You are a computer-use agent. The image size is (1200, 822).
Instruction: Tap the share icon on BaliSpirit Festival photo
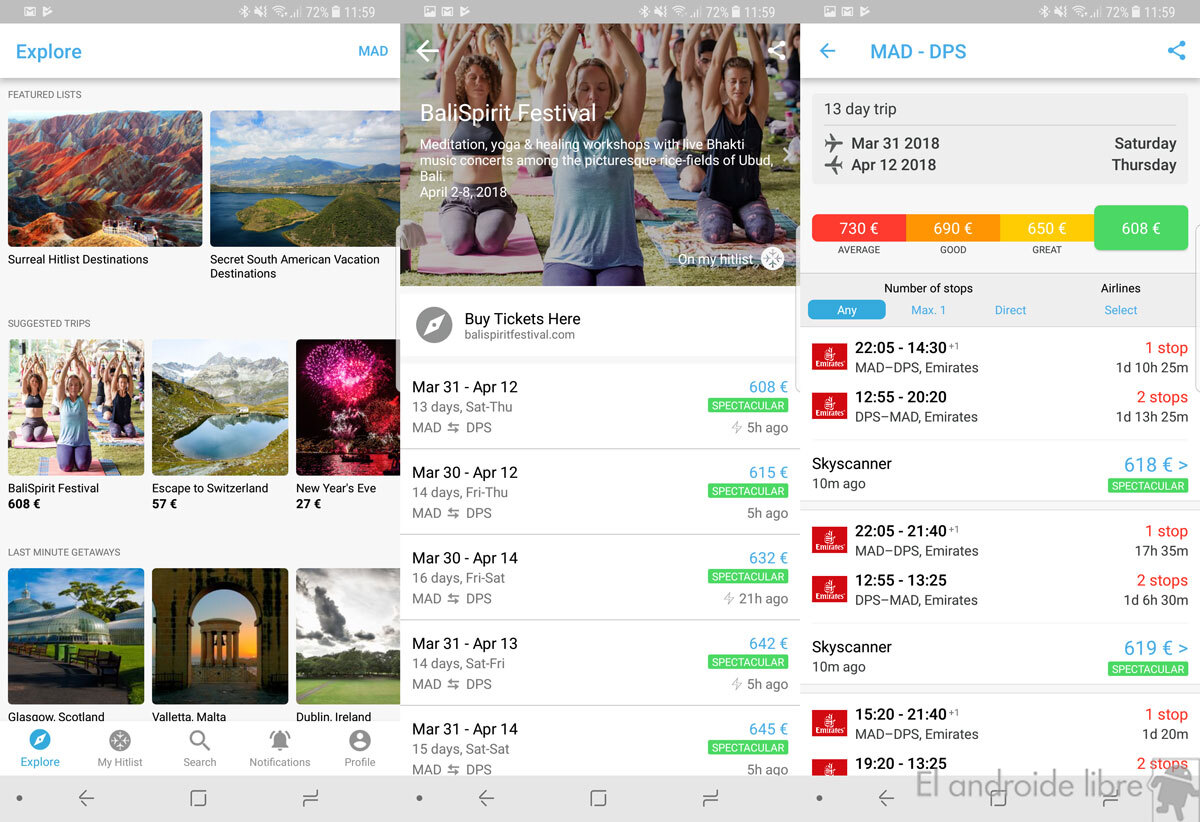[776, 51]
